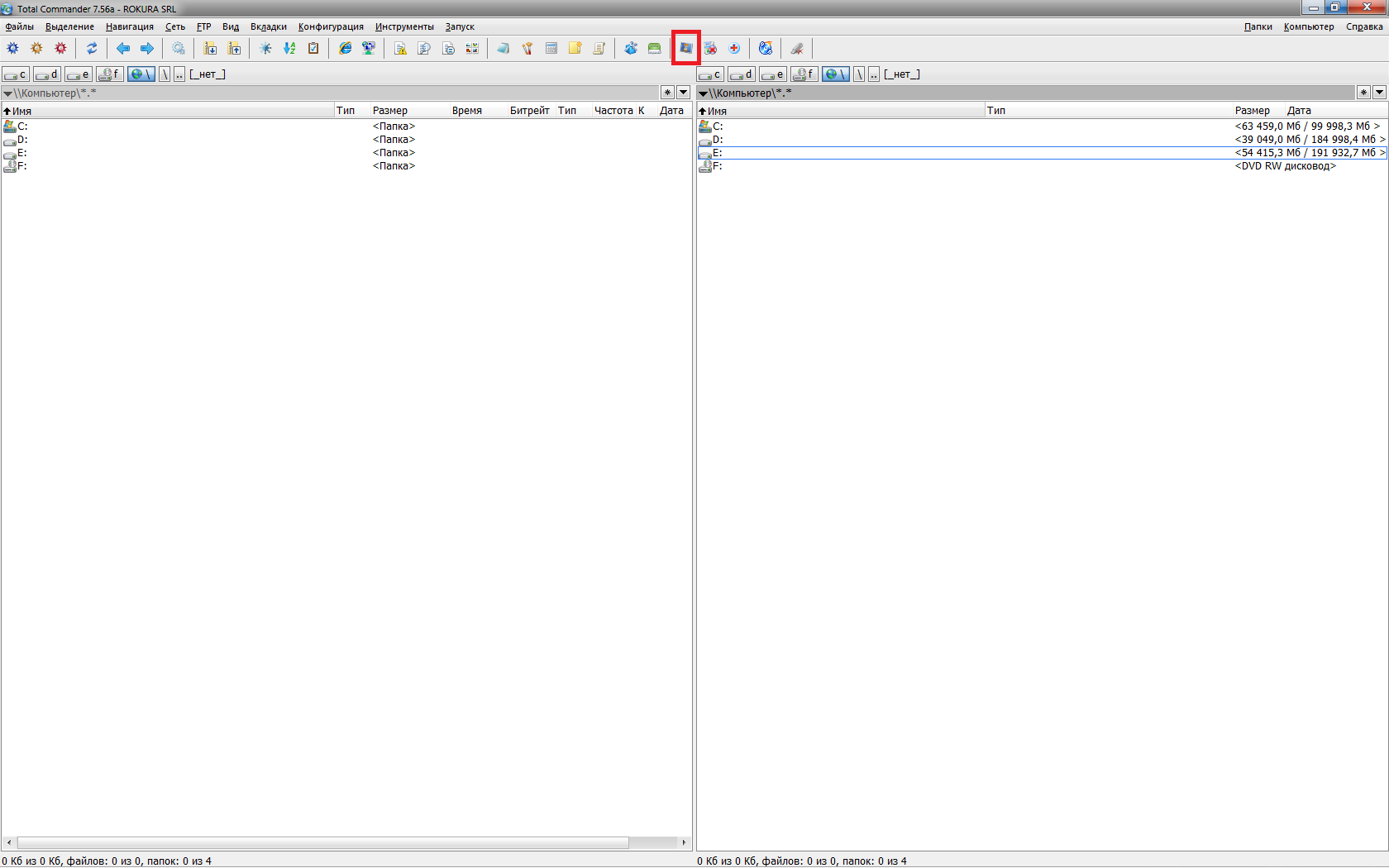The height and width of the screenshot is (868, 1389).
Task: Launch the calculator icon in toolbar
Action: [x=551, y=49]
